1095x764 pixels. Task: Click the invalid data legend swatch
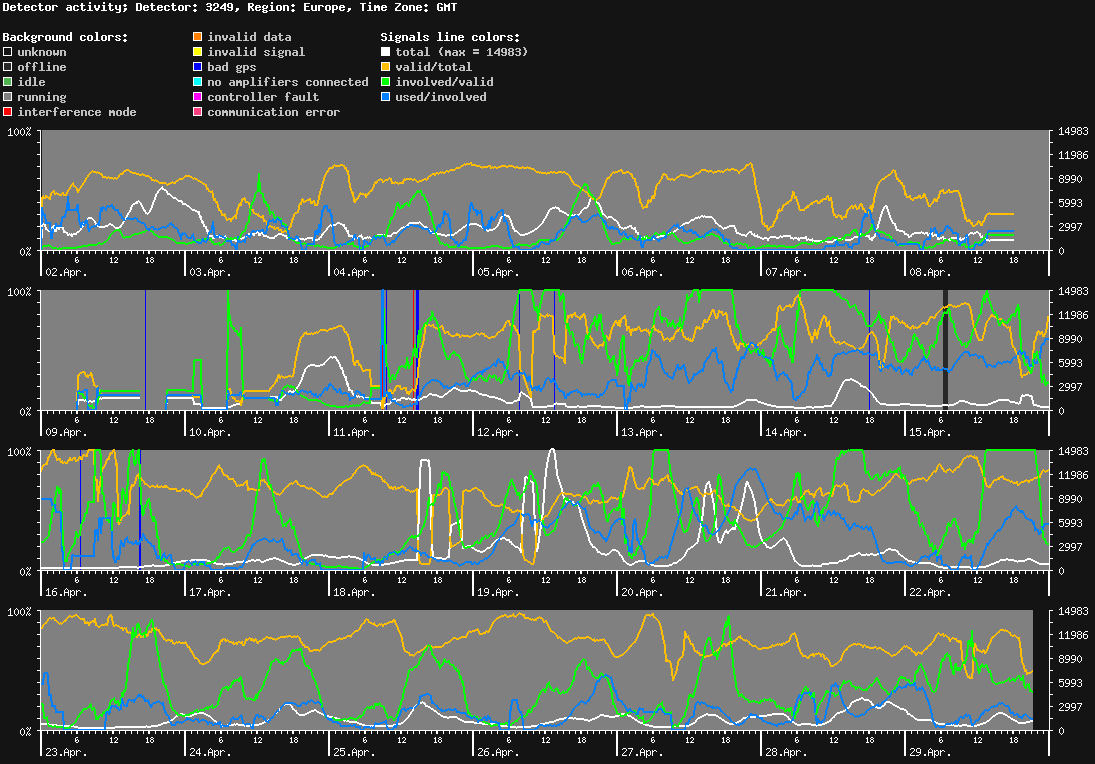click(x=197, y=36)
